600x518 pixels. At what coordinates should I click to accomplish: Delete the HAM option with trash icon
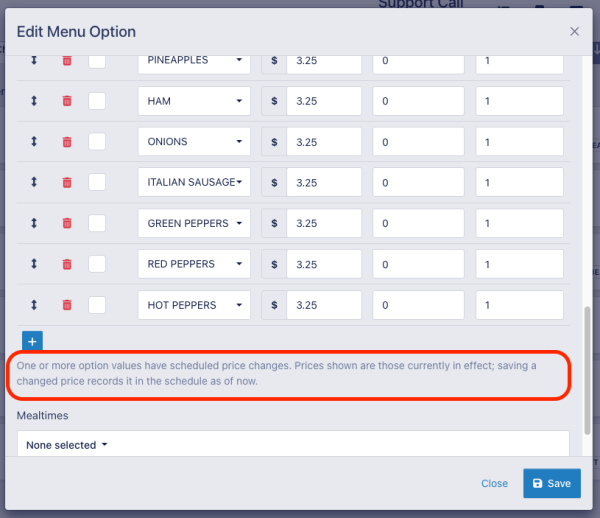(67, 101)
